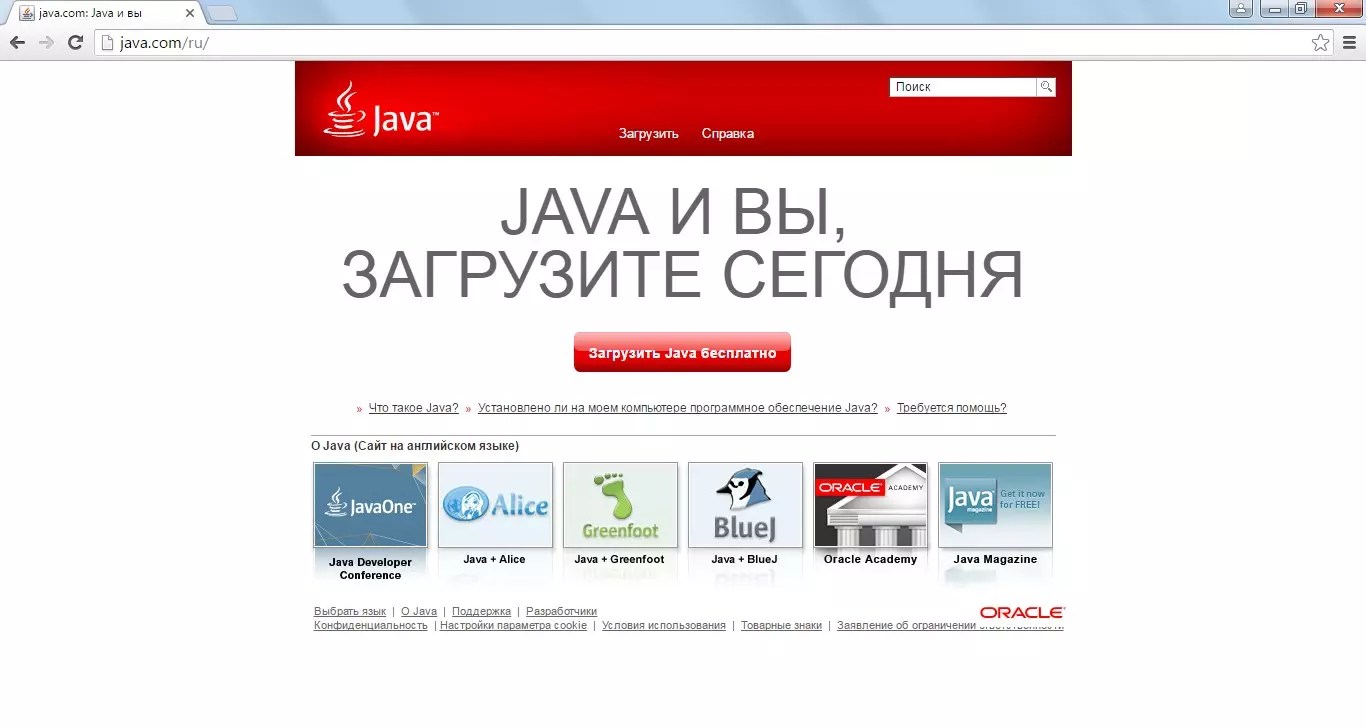
Task: Click the 'Oracle Academy' caption text
Action: pyautogui.click(x=870, y=560)
